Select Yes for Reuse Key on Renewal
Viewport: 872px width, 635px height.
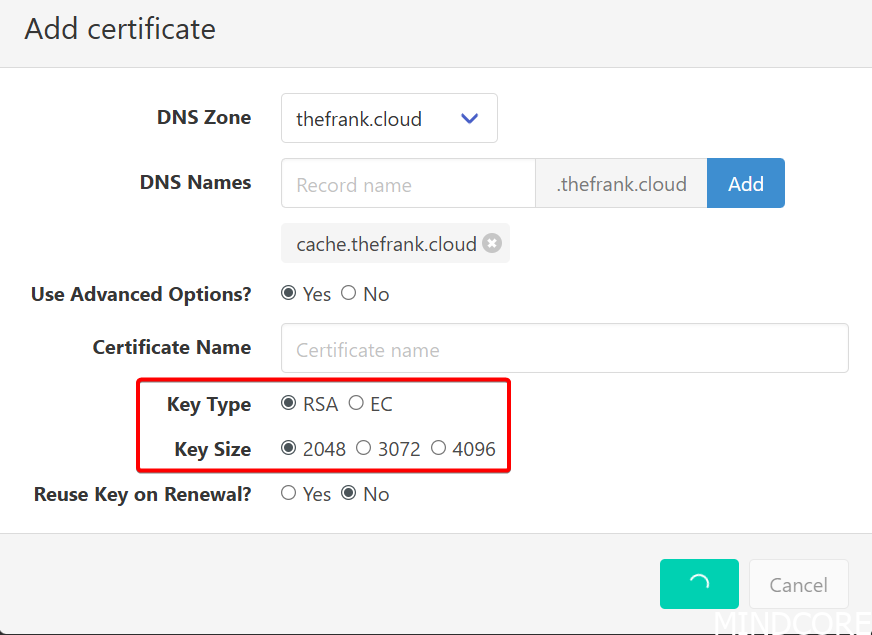coord(289,494)
